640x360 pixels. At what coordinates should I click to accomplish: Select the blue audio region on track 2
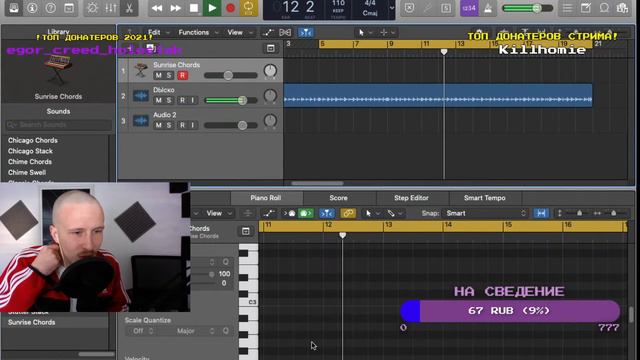coord(438,96)
